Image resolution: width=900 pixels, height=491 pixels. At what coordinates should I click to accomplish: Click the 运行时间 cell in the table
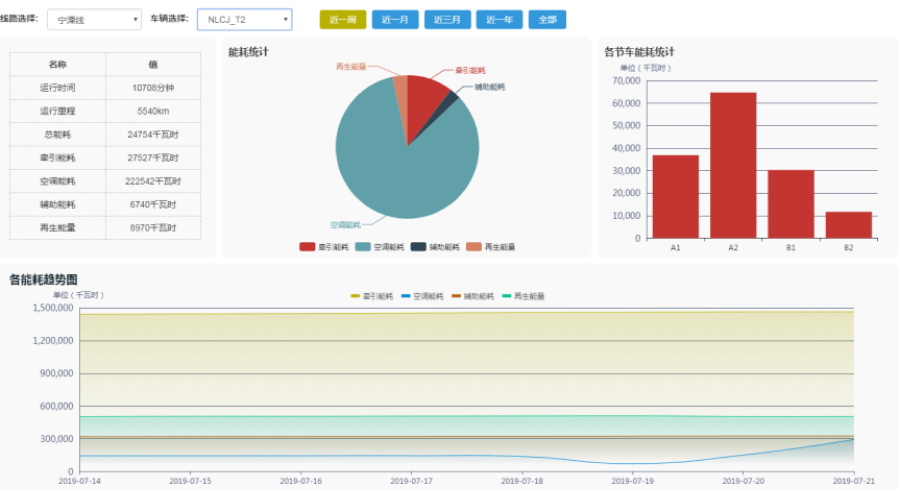click(57, 88)
